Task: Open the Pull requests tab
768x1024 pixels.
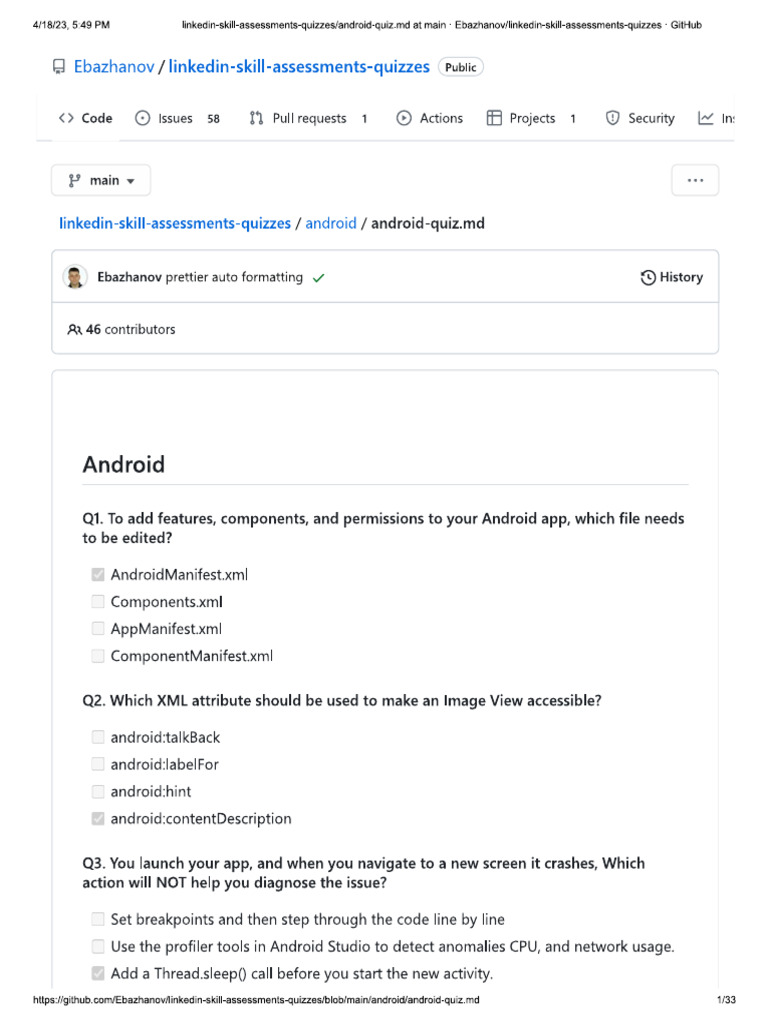Action: point(309,118)
